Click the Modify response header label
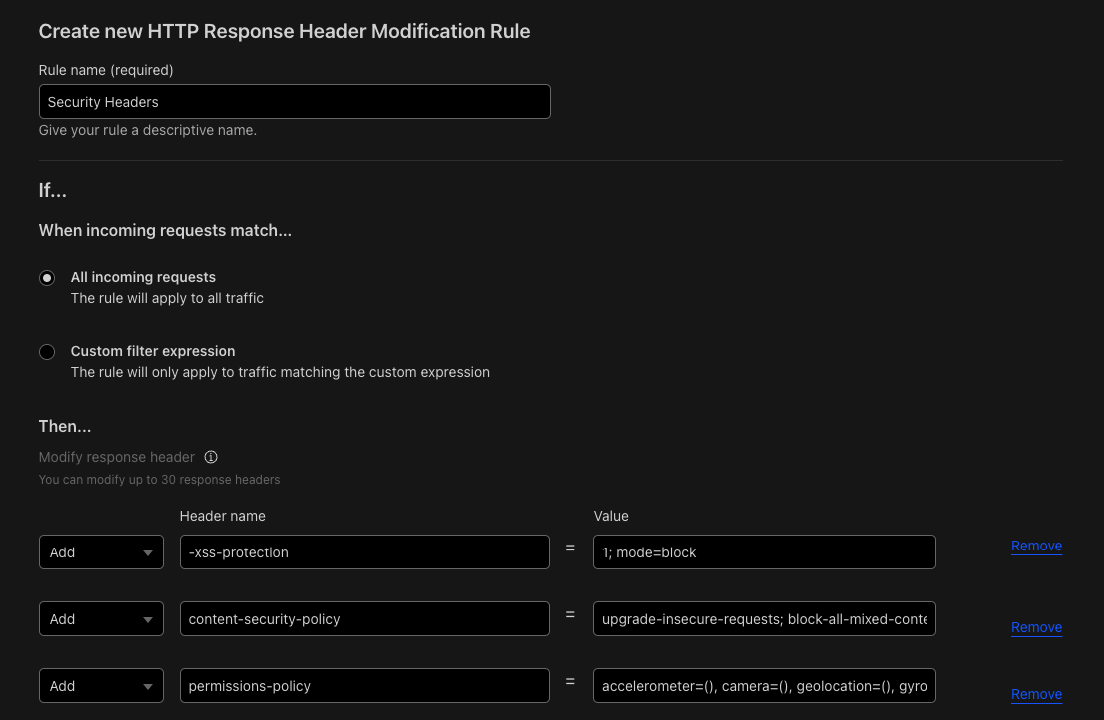Screen dimensions: 1104x720 [117, 457]
